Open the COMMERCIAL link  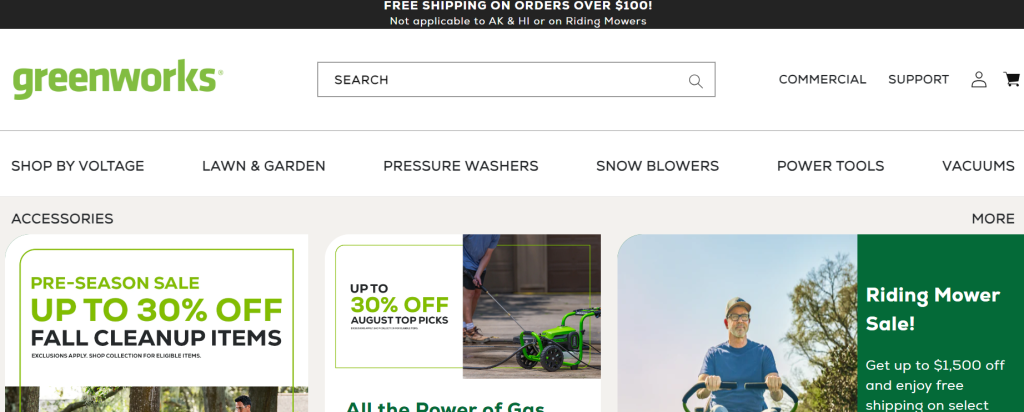point(822,80)
